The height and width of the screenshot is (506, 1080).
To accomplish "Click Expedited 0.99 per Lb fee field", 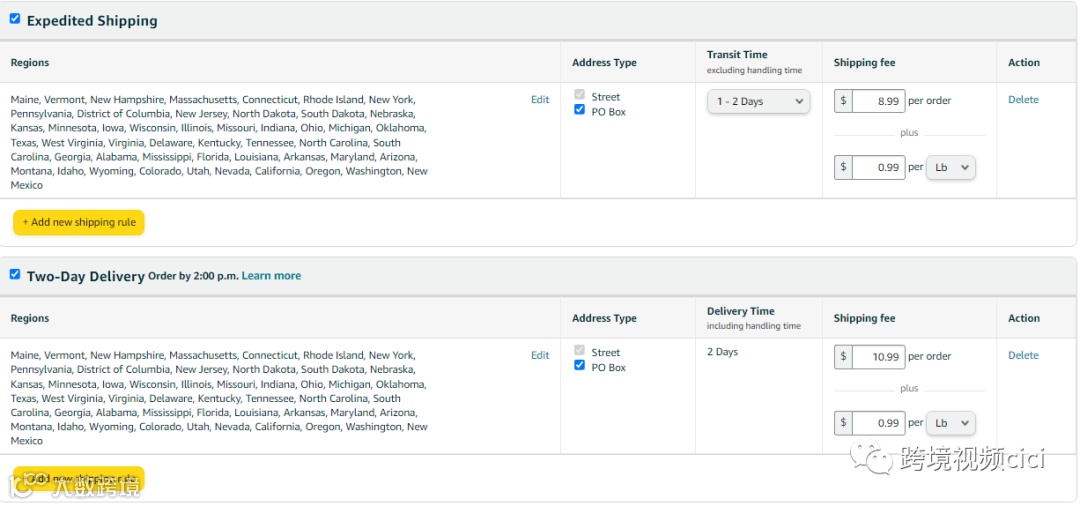I will [878, 168].
